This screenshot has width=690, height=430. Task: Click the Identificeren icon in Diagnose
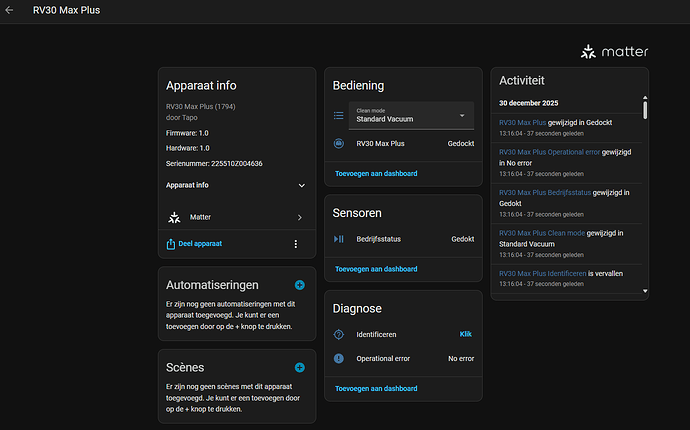pos(338,334)
